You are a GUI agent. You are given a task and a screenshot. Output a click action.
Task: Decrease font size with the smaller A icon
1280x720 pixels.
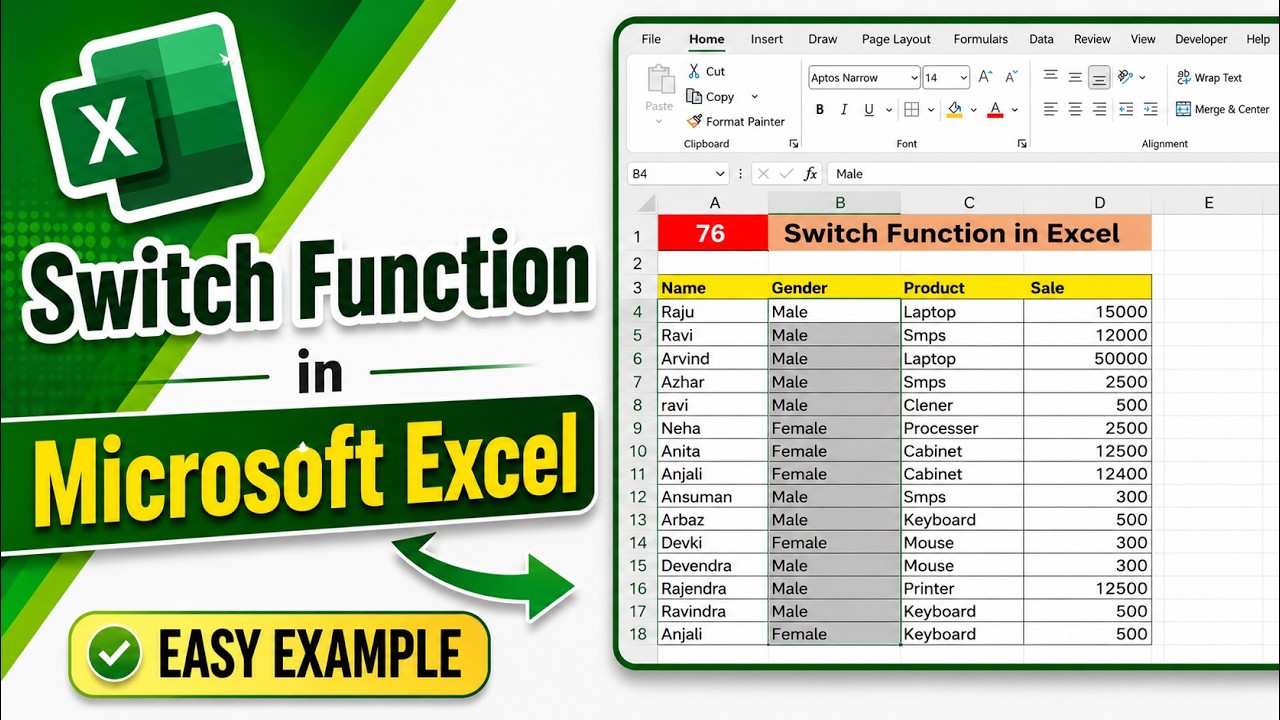pos(1013,77)
